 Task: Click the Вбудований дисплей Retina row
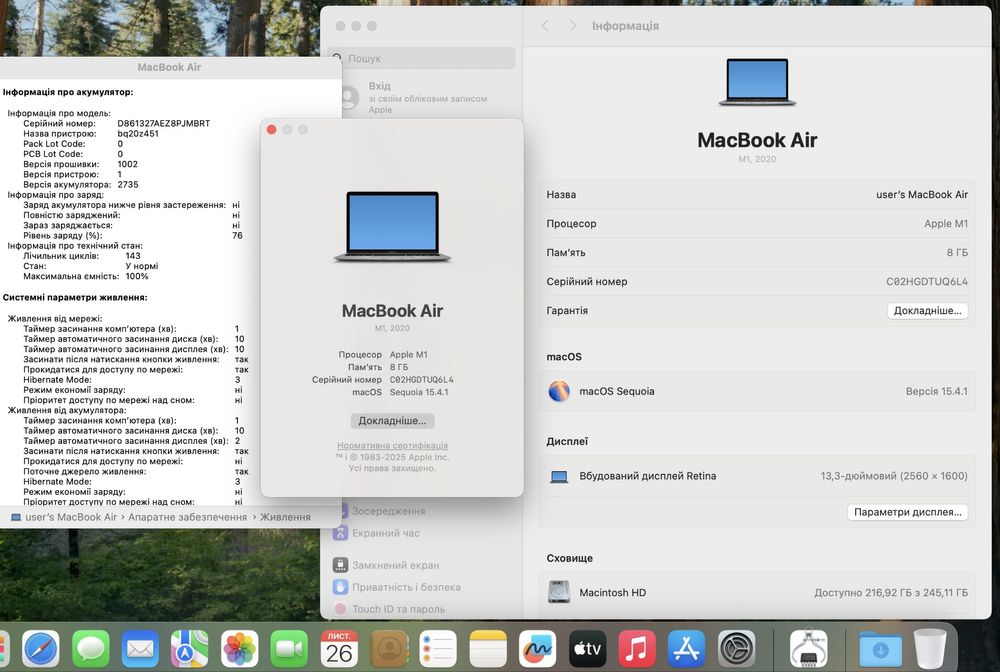point(757,476)
